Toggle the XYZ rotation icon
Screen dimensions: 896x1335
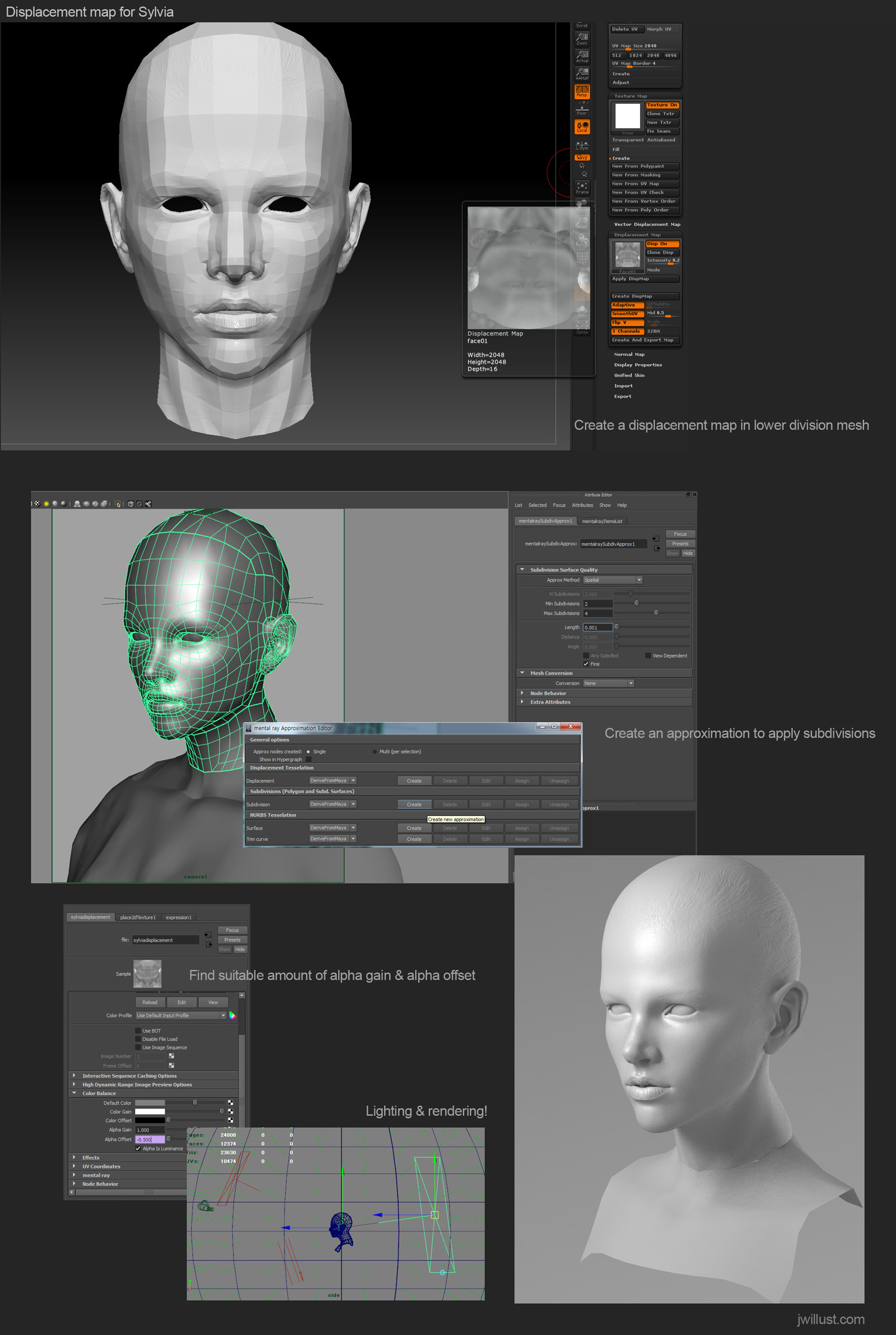pyautogui.click(x=582, y=157)
